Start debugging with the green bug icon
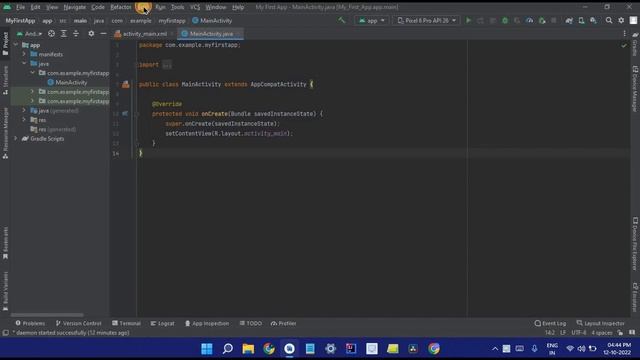The width and height of the screenshot is (640, 360). point(505,20)
